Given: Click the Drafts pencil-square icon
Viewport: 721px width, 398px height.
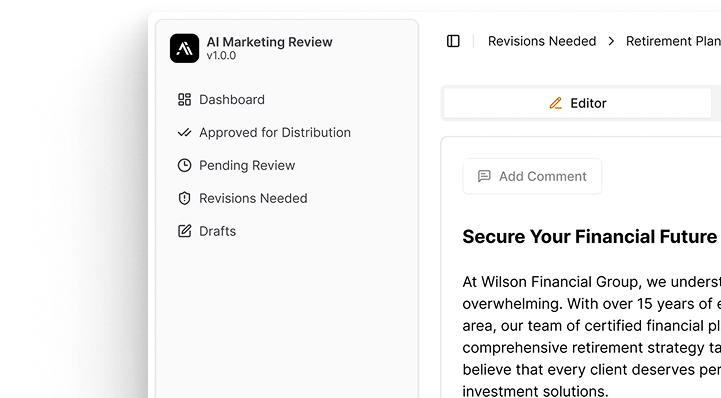Looking at the screenshot, I should click(x=184, y=231).
